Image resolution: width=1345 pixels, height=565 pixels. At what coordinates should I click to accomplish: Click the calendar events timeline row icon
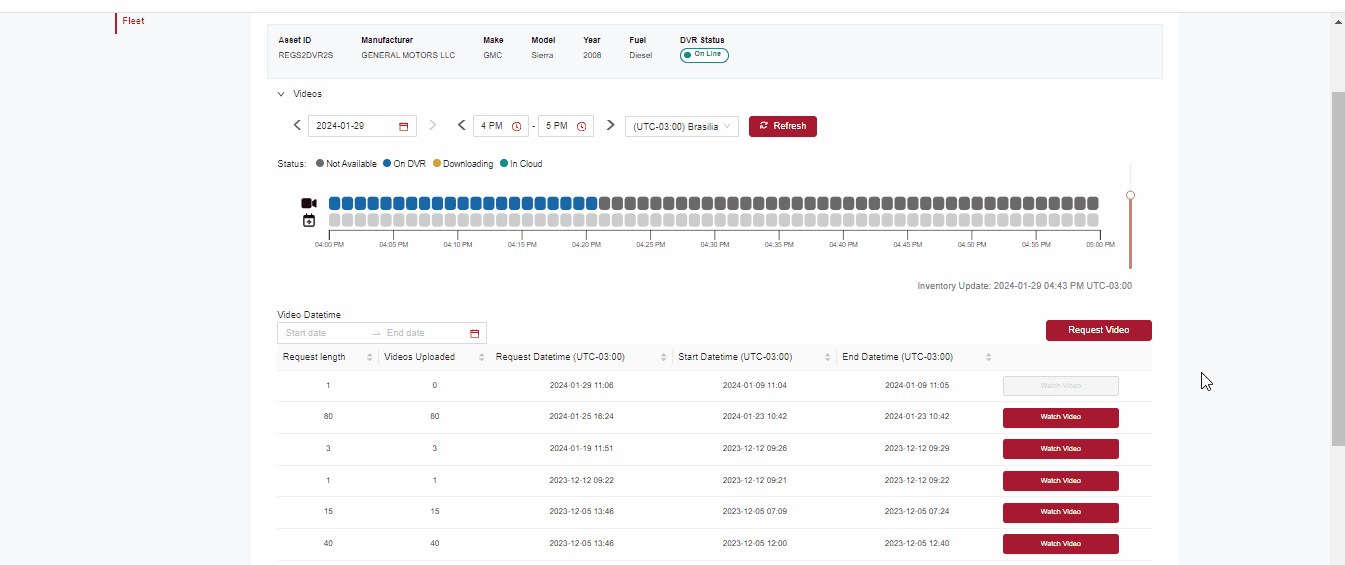309,220
